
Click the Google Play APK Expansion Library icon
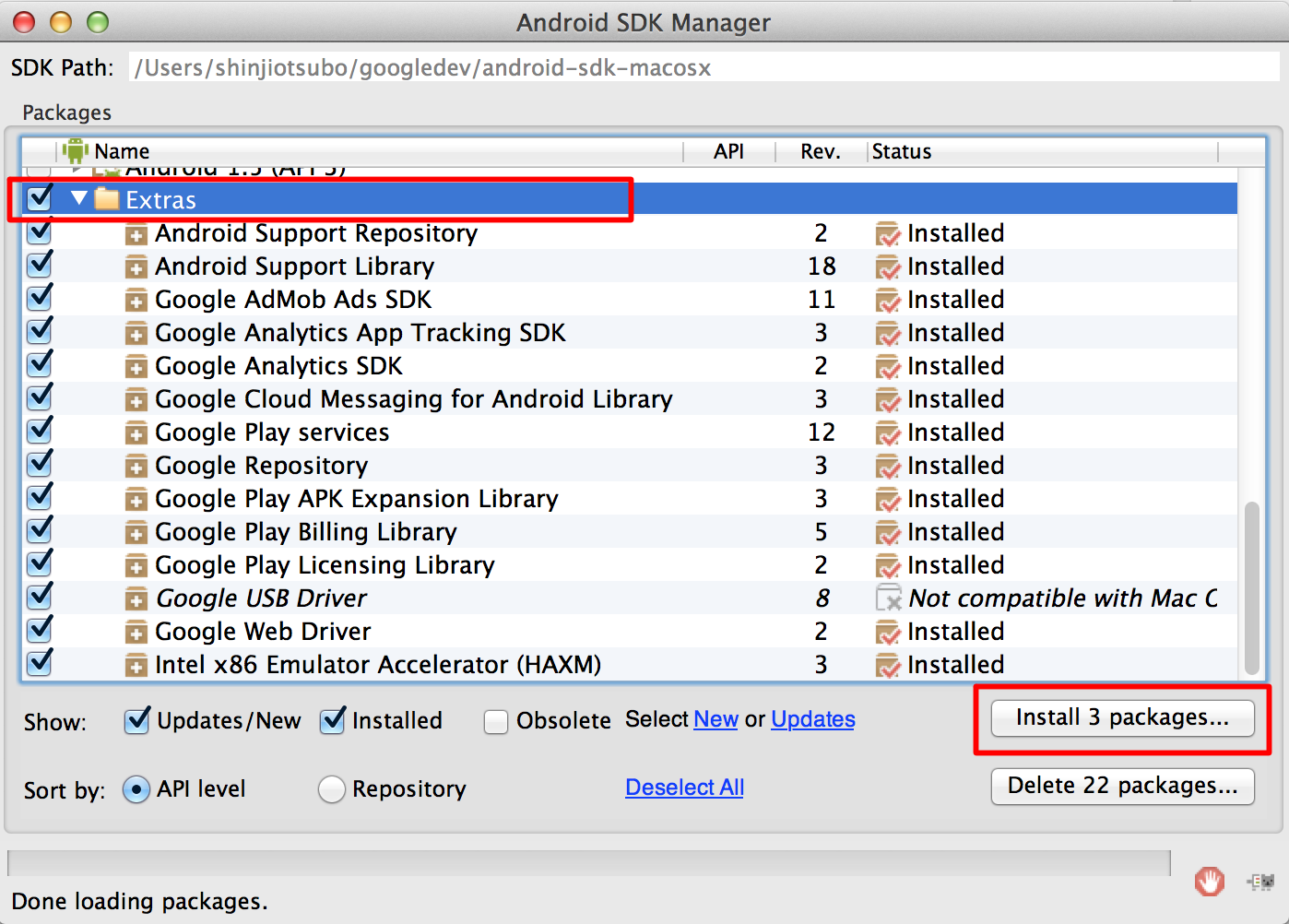136,501
